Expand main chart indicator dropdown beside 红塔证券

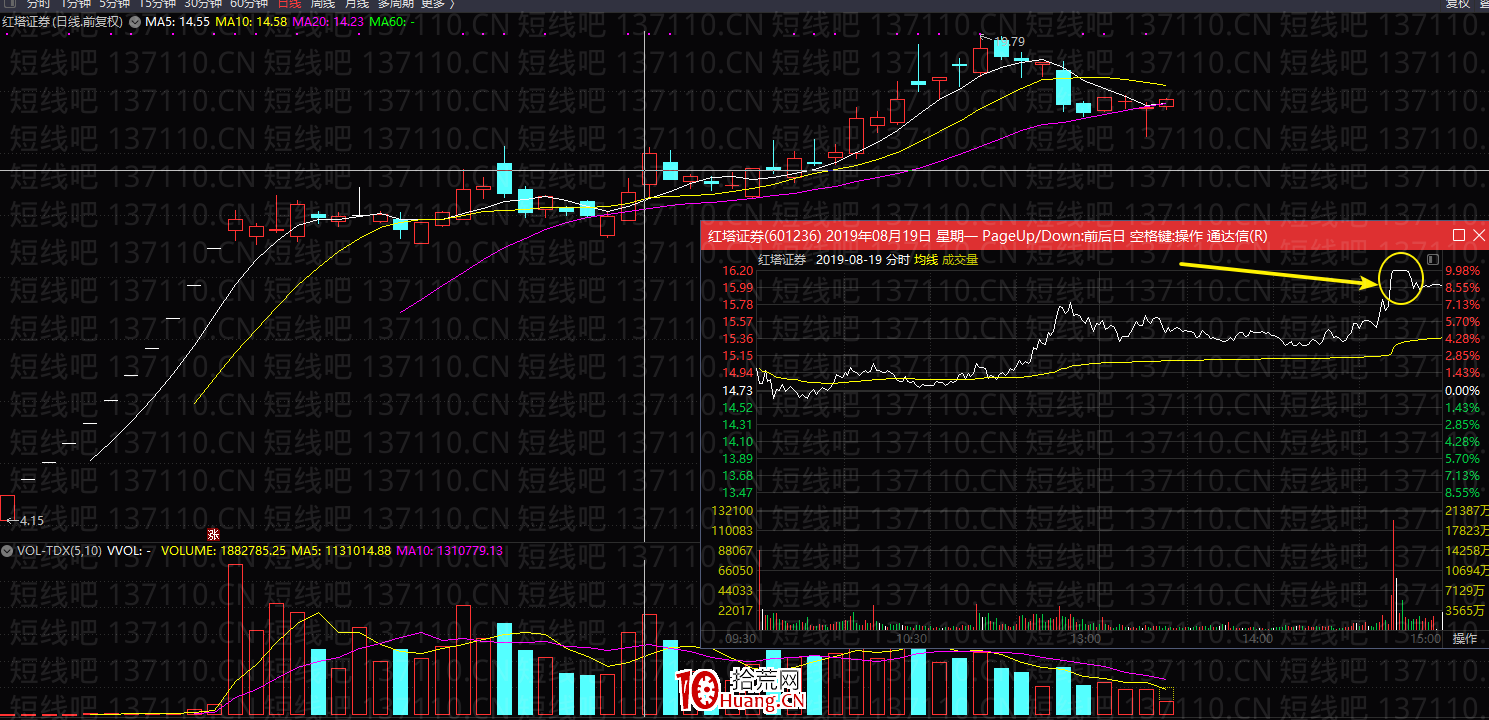[135, 21]
